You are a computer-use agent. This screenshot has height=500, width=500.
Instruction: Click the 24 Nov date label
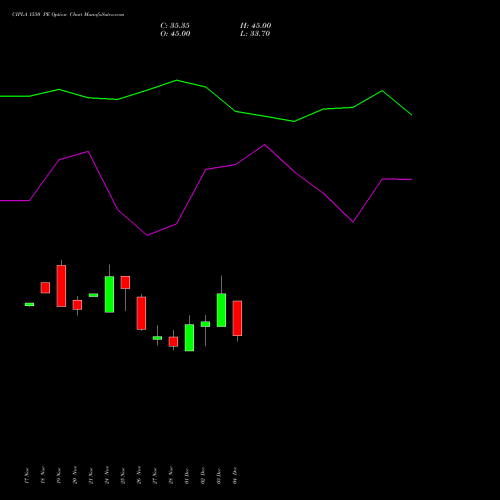point(107,475)
